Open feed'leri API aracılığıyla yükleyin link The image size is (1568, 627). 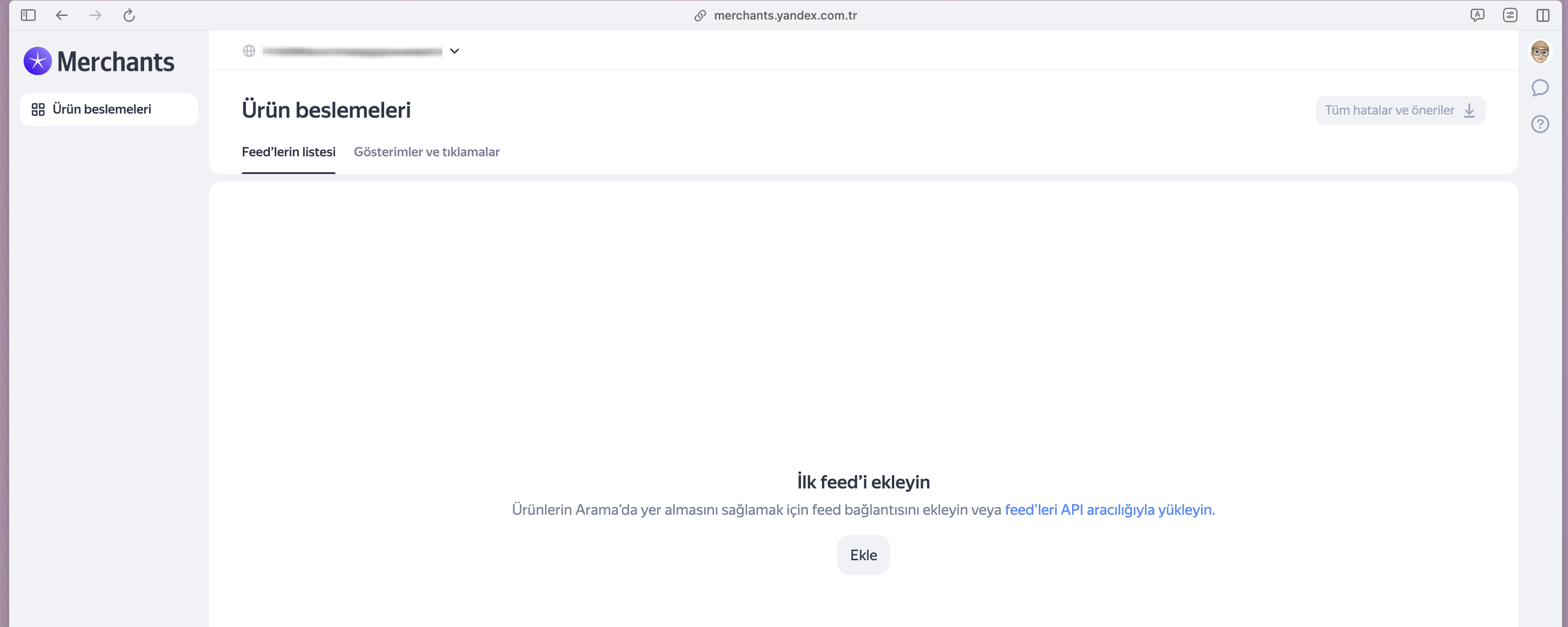pyautogui.click(x=1109, y=510)
